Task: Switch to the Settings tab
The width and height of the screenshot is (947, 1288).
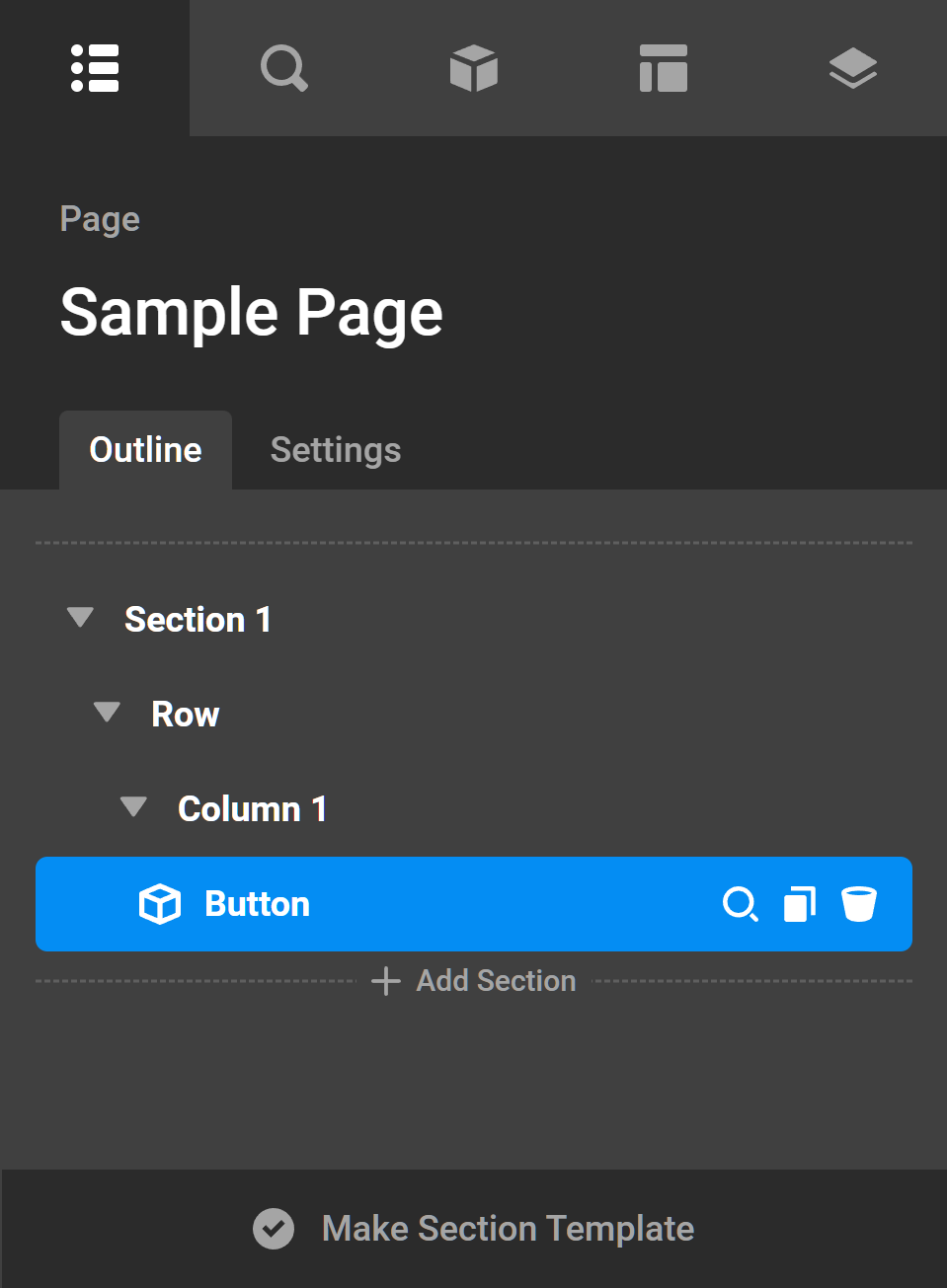Action: [336, 450]
